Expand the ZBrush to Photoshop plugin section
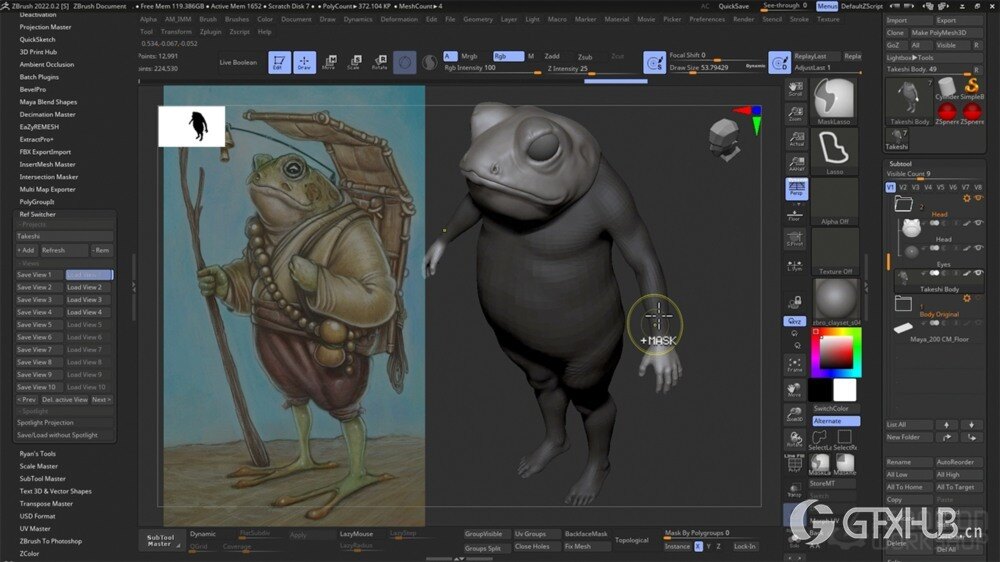 (51, 541)
